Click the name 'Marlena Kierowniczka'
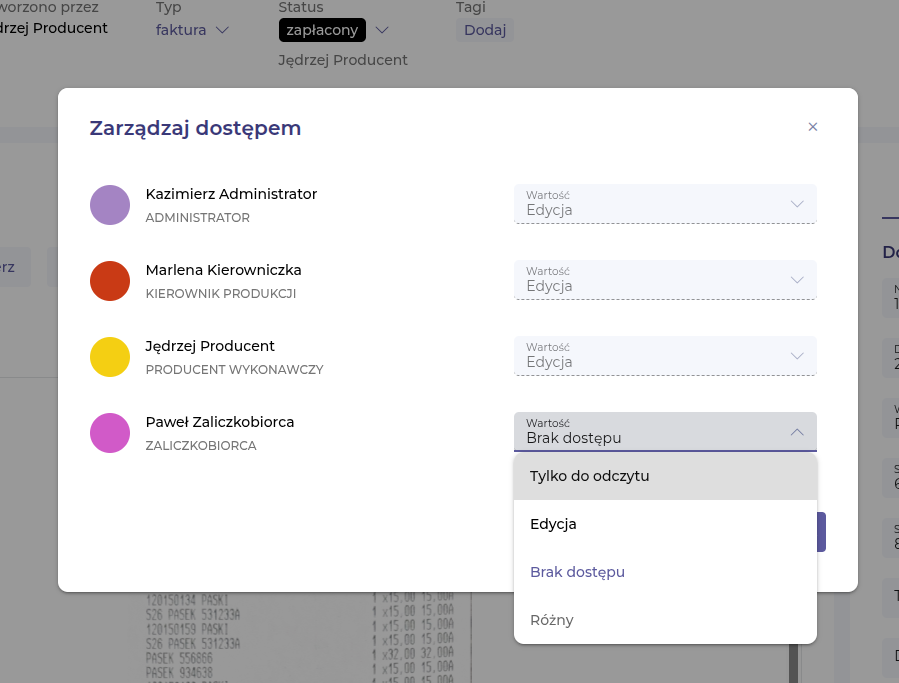899x683 pixels. [224, 270]
